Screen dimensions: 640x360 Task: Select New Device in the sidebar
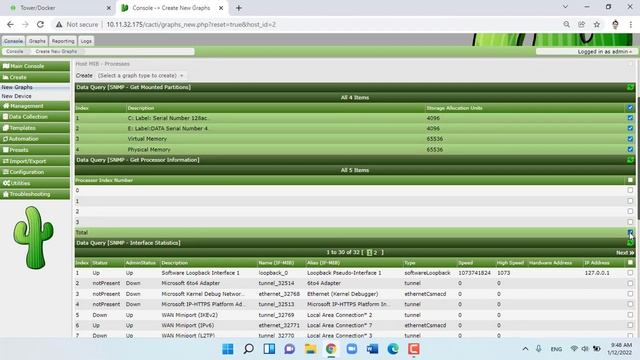[x=16, y=96]
